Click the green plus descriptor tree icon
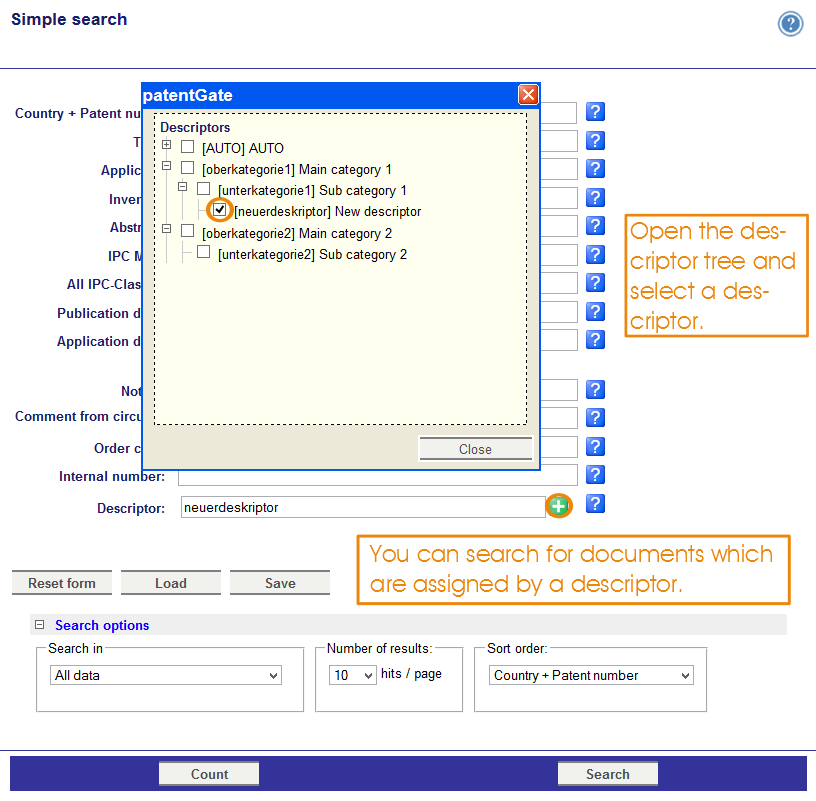816x801 pixels. coord(558,507)
